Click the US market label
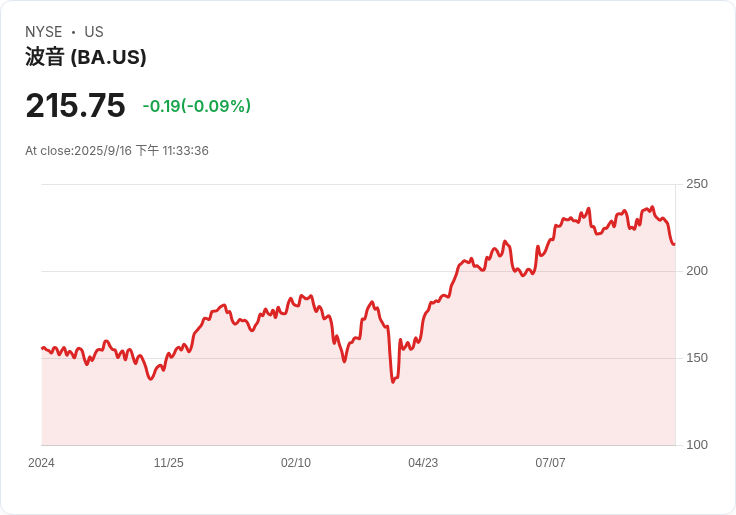This screenshot has height=515, width=736. coord(94,32)
